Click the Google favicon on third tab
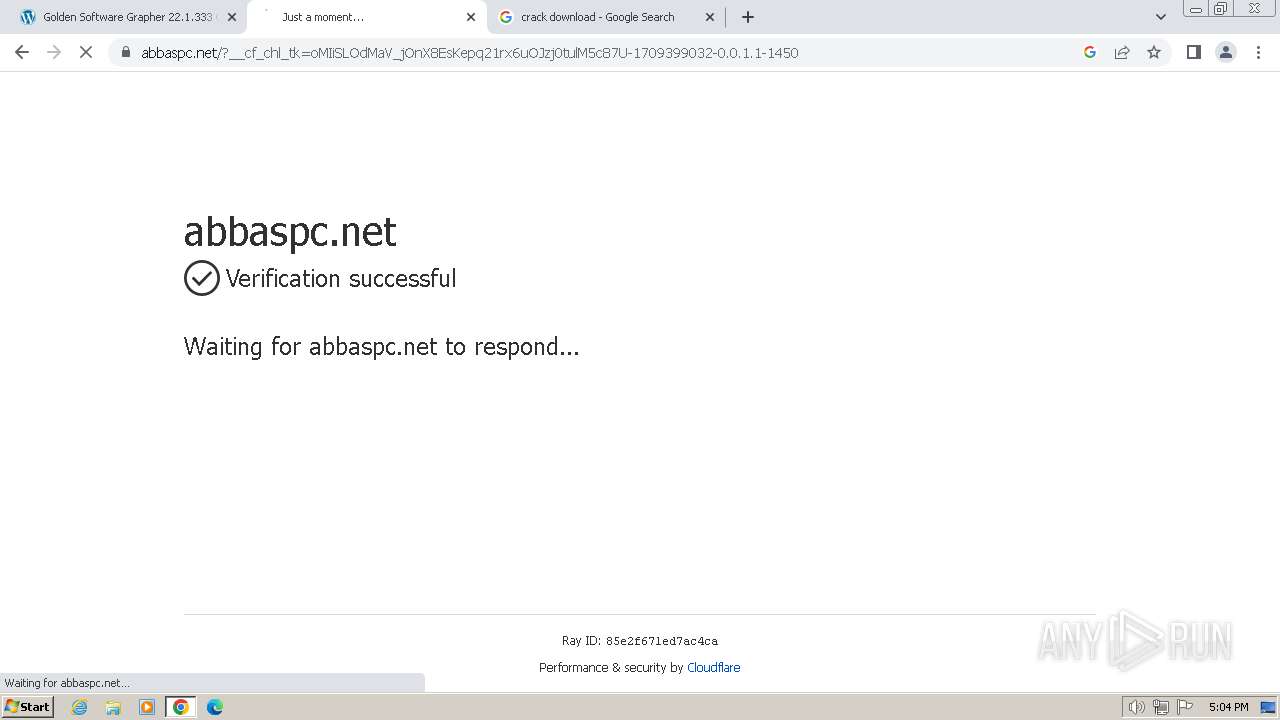The image size is (1280, 720). (506, 17)
